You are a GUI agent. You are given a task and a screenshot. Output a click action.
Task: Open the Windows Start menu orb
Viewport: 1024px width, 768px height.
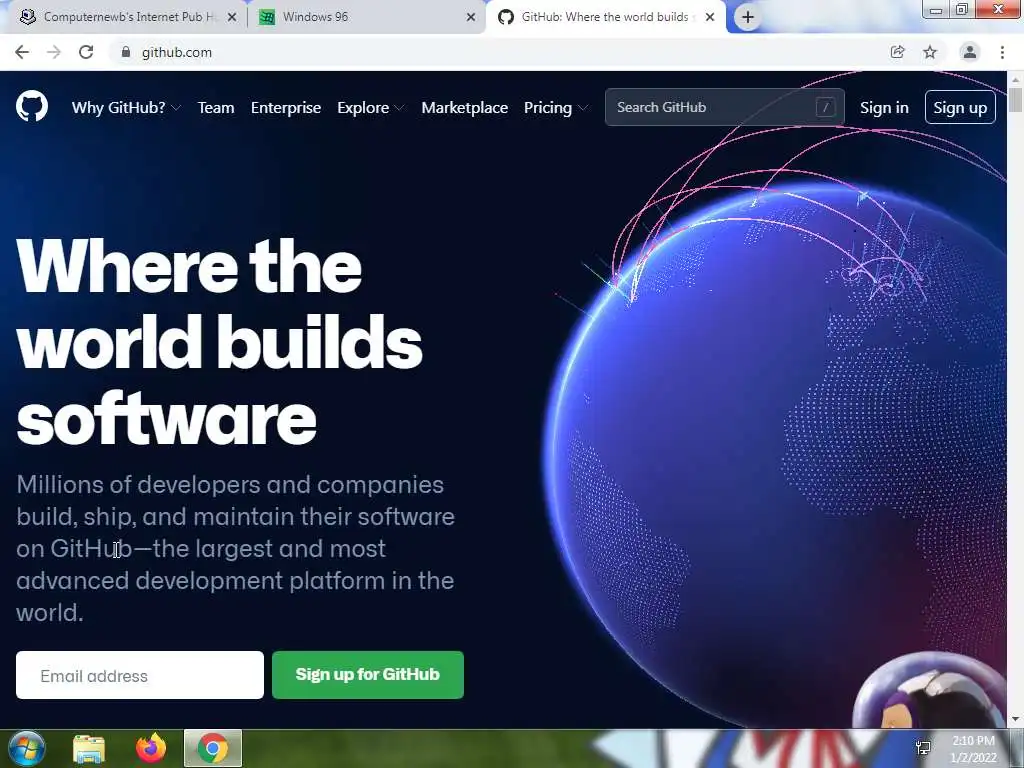tap(27, 748)
